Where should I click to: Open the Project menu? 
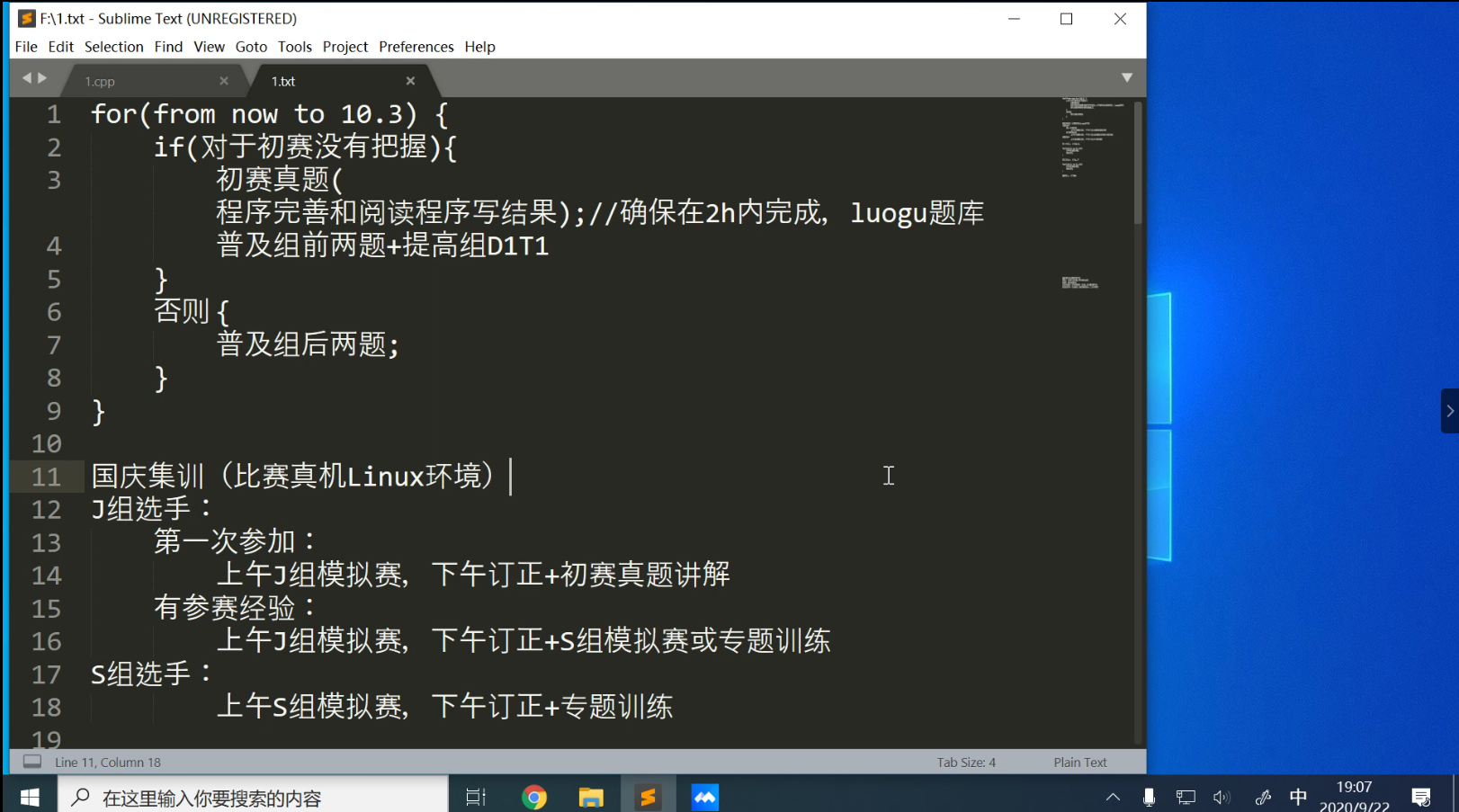(345, 47)
